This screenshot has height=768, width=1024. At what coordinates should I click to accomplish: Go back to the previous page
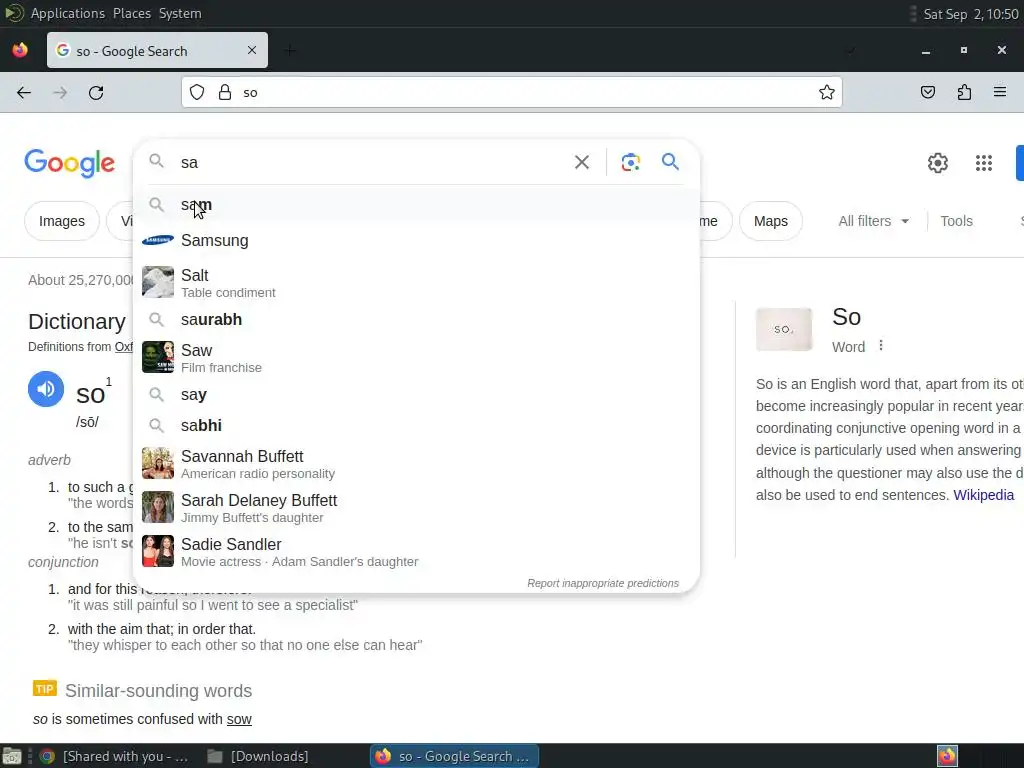point(24,93)
